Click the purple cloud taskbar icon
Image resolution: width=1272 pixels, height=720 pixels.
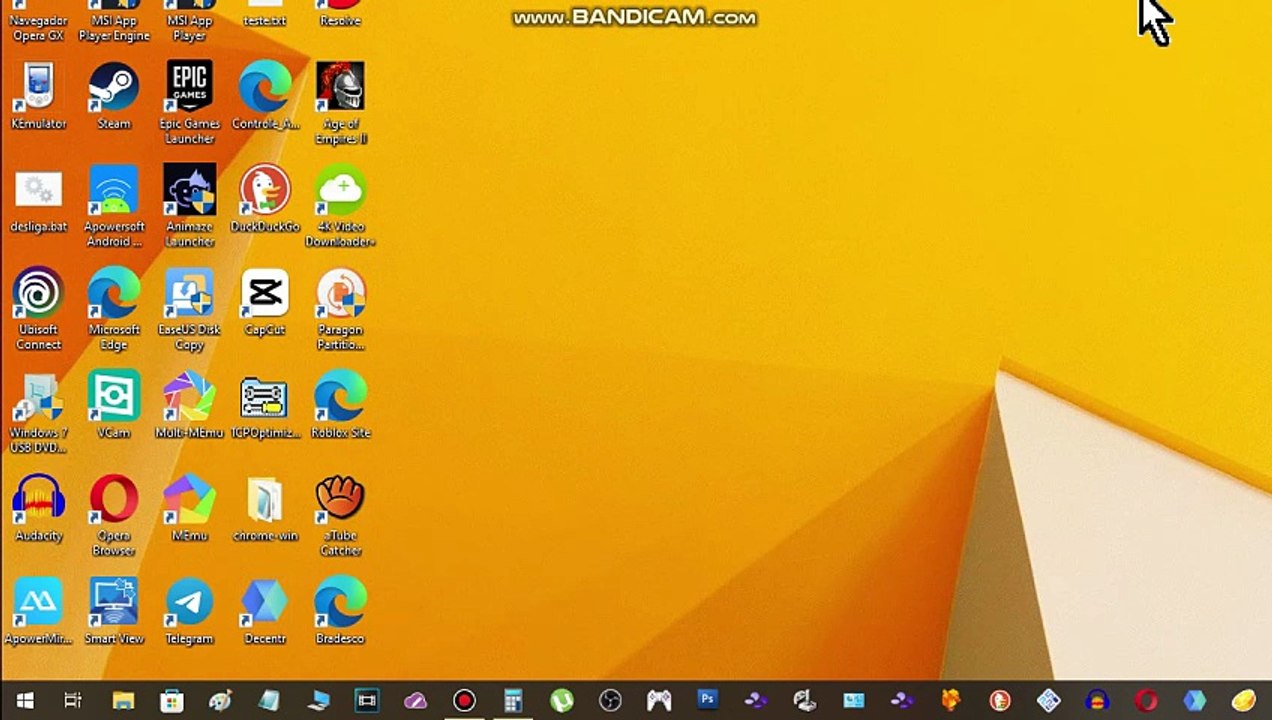tap(415, 701)
